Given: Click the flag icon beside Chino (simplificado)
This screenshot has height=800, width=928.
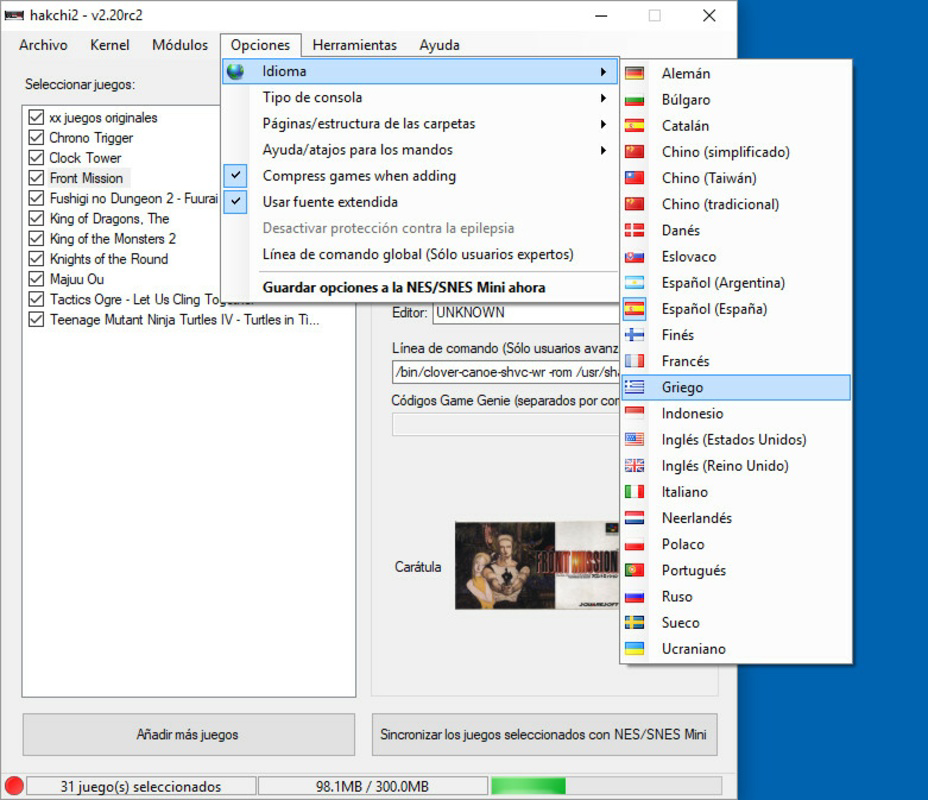Looking at the screenshot, I should click(x=634, y=151).
